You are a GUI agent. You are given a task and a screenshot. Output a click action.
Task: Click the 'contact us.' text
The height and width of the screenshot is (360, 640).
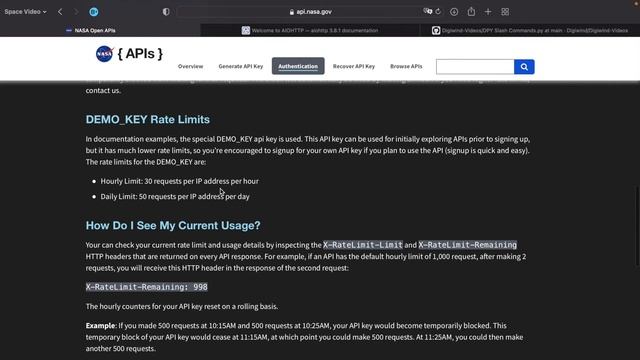[x=103, y=91]
